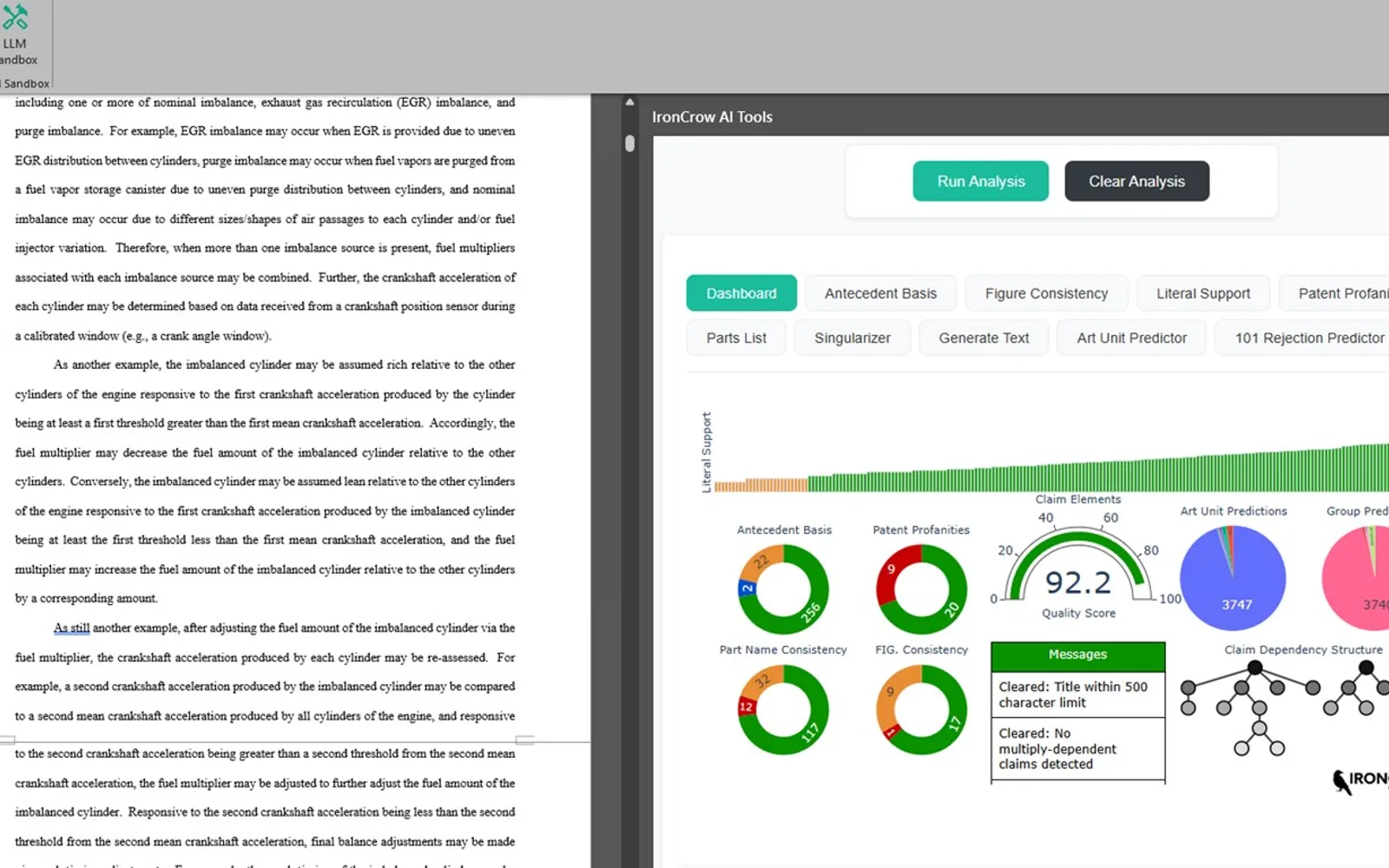Click the Patent Profanities donut chart
The width and height of the screenshot is (1389, 868).
[x=921, y=589]
